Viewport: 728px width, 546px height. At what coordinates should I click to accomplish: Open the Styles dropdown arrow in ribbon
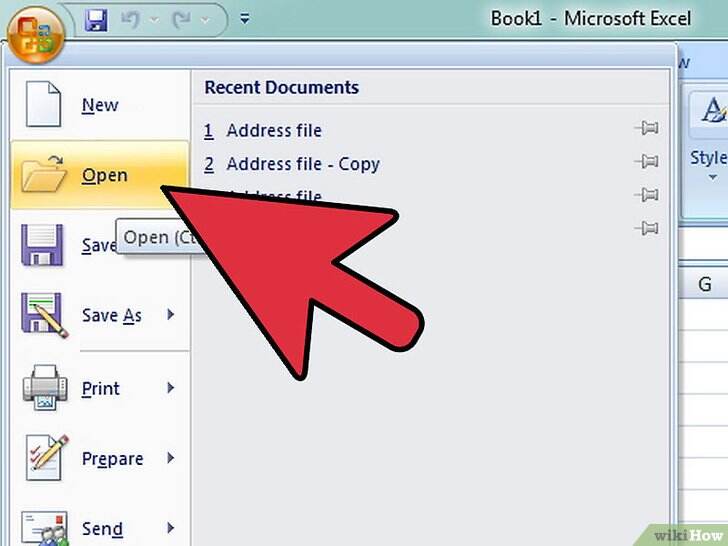[713, 177]
